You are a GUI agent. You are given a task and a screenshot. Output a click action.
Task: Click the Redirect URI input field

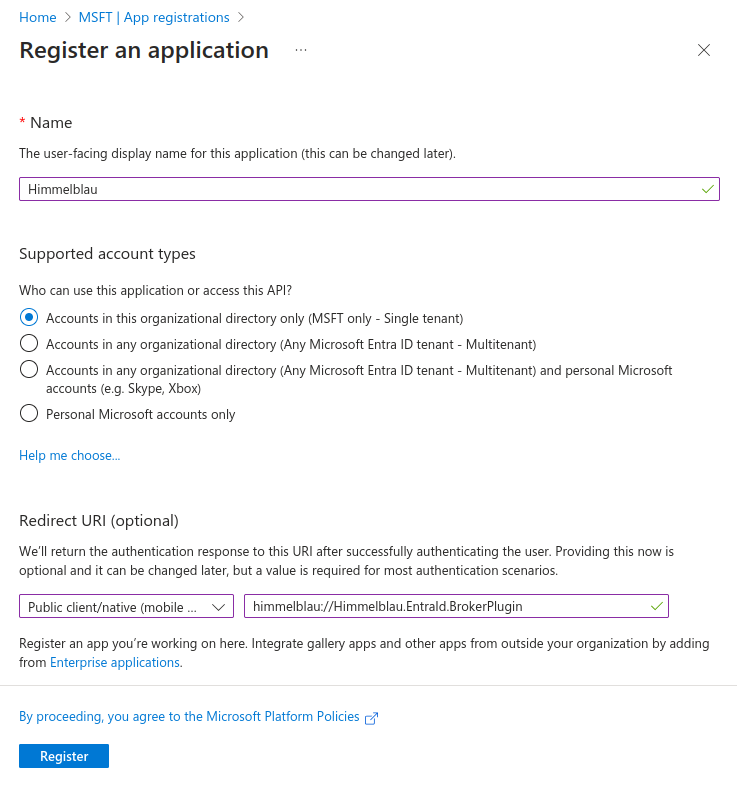(x=456, y=606)
